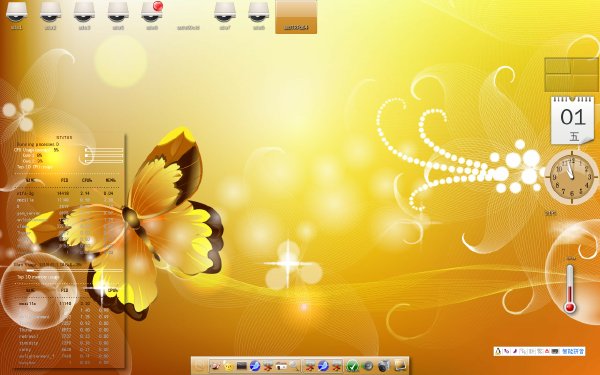Toggle the moon icon in input method bar
Viewport: 600px width, 375px height.
coord(515,351)
